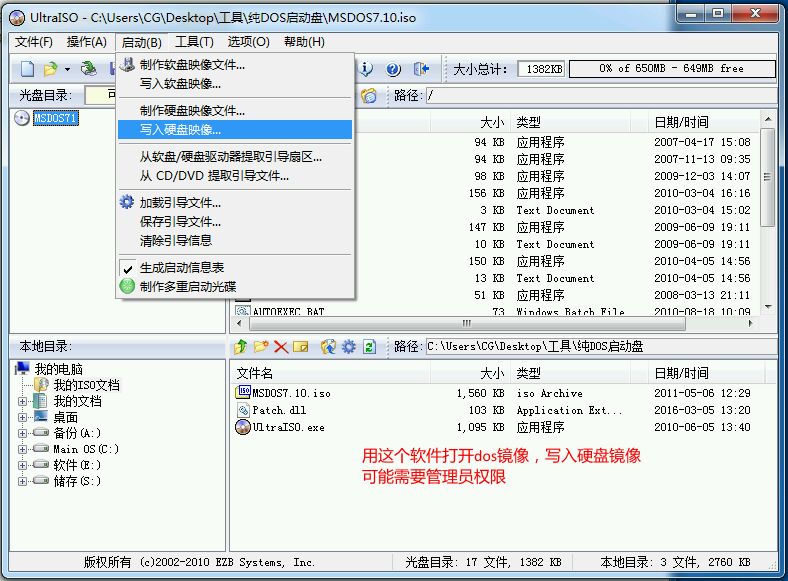Click the red X delete icon
Image resolution: width=788 pixels, height=581 pixels.
pos(281,347)
